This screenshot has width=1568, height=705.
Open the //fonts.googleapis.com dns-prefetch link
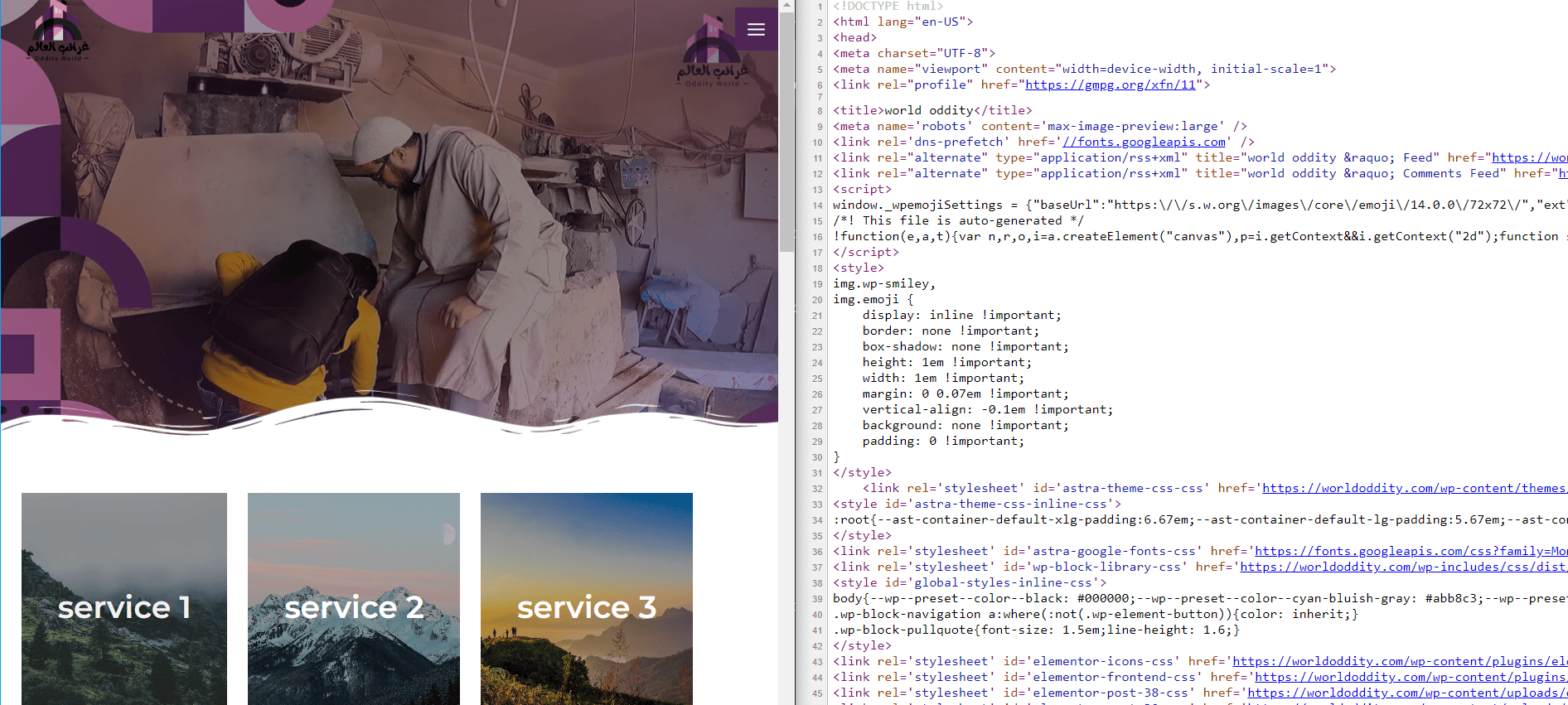(x=1144, y=142)
